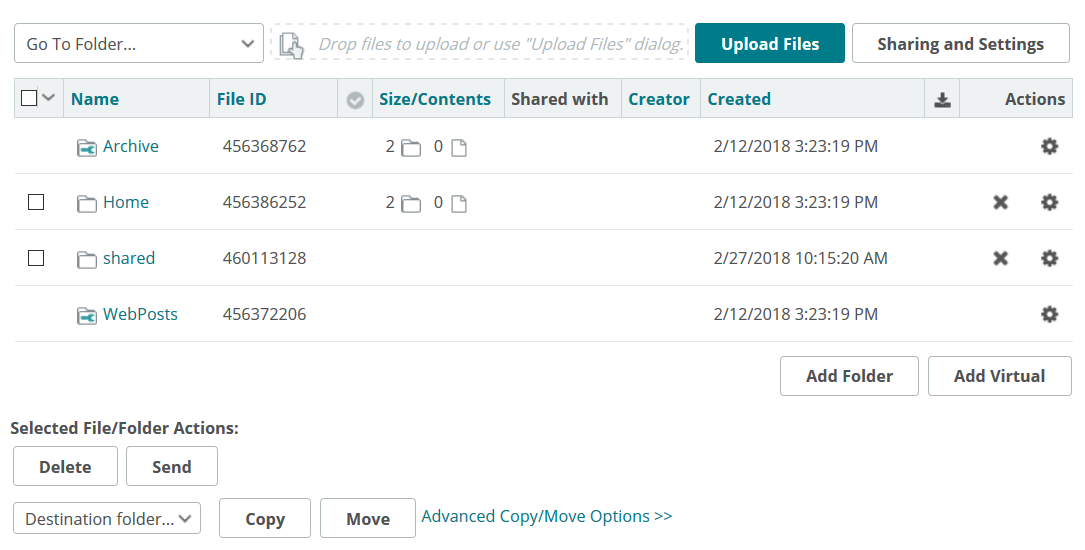
Task: Delete Home folder using X icon
Action: (x=1000, y=203)
